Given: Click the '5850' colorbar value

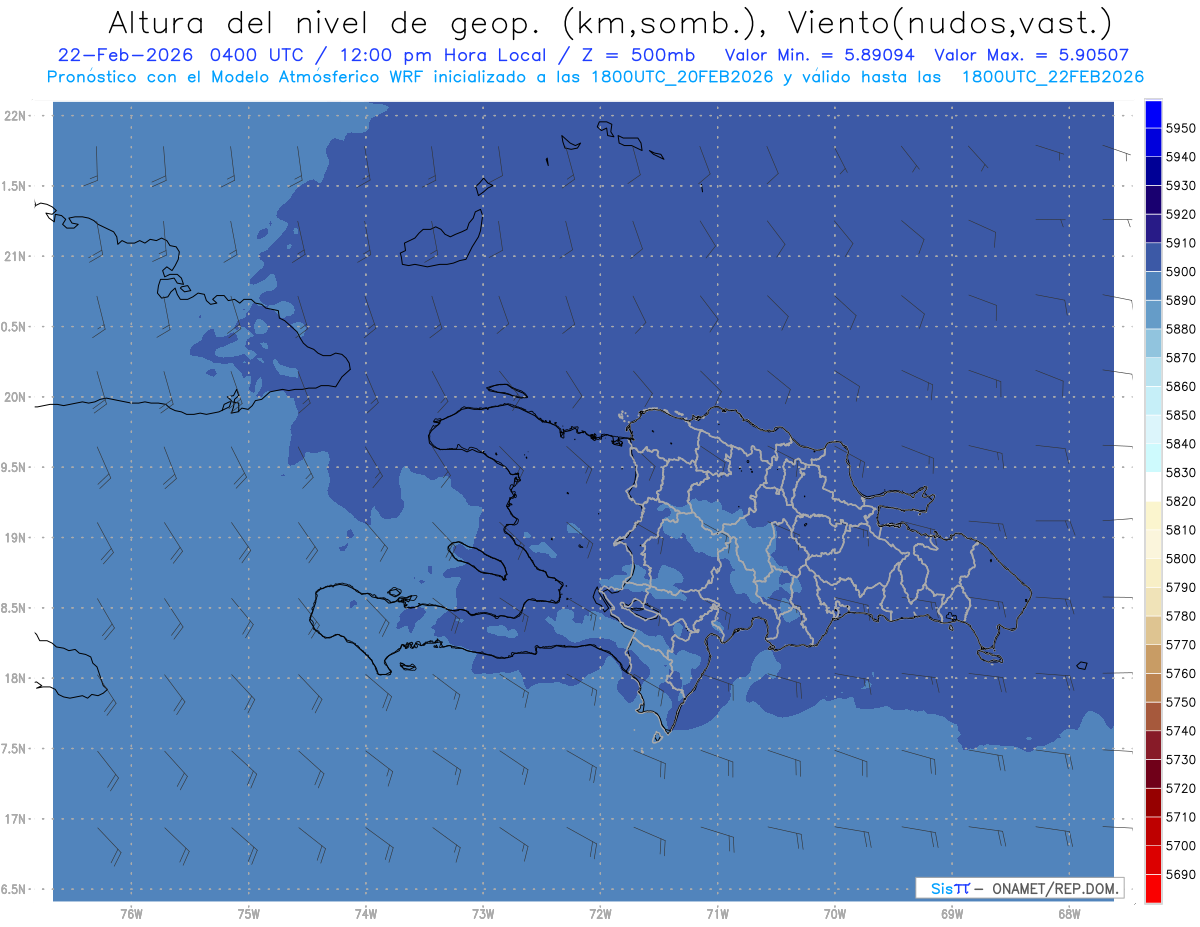Looking at the screenshot, I should [1181, 415].
